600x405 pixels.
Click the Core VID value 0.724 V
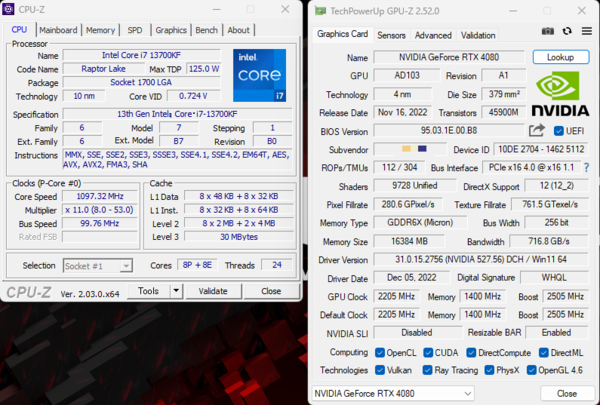(194, 96)
